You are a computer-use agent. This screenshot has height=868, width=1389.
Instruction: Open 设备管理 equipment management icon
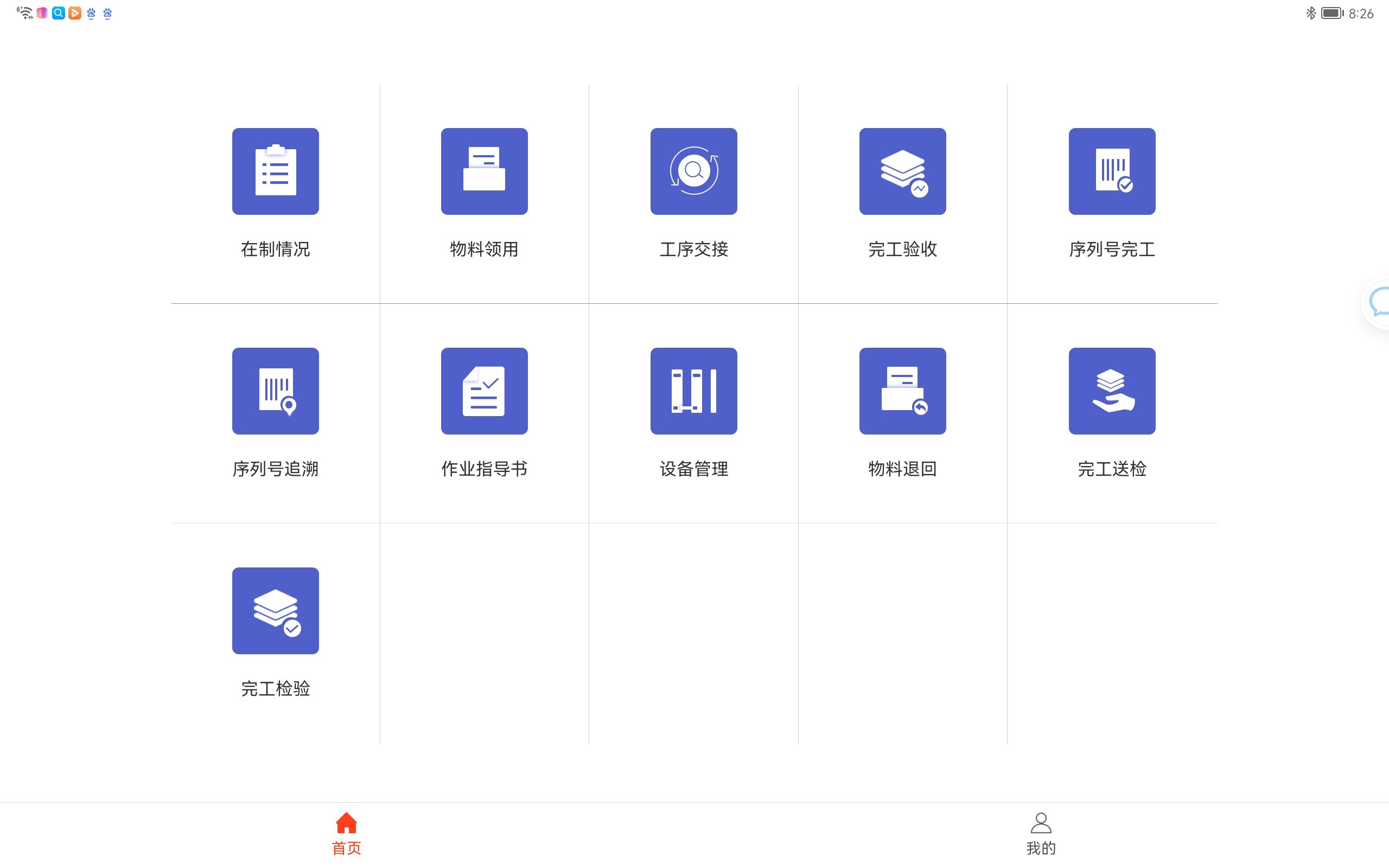[693, 391]
